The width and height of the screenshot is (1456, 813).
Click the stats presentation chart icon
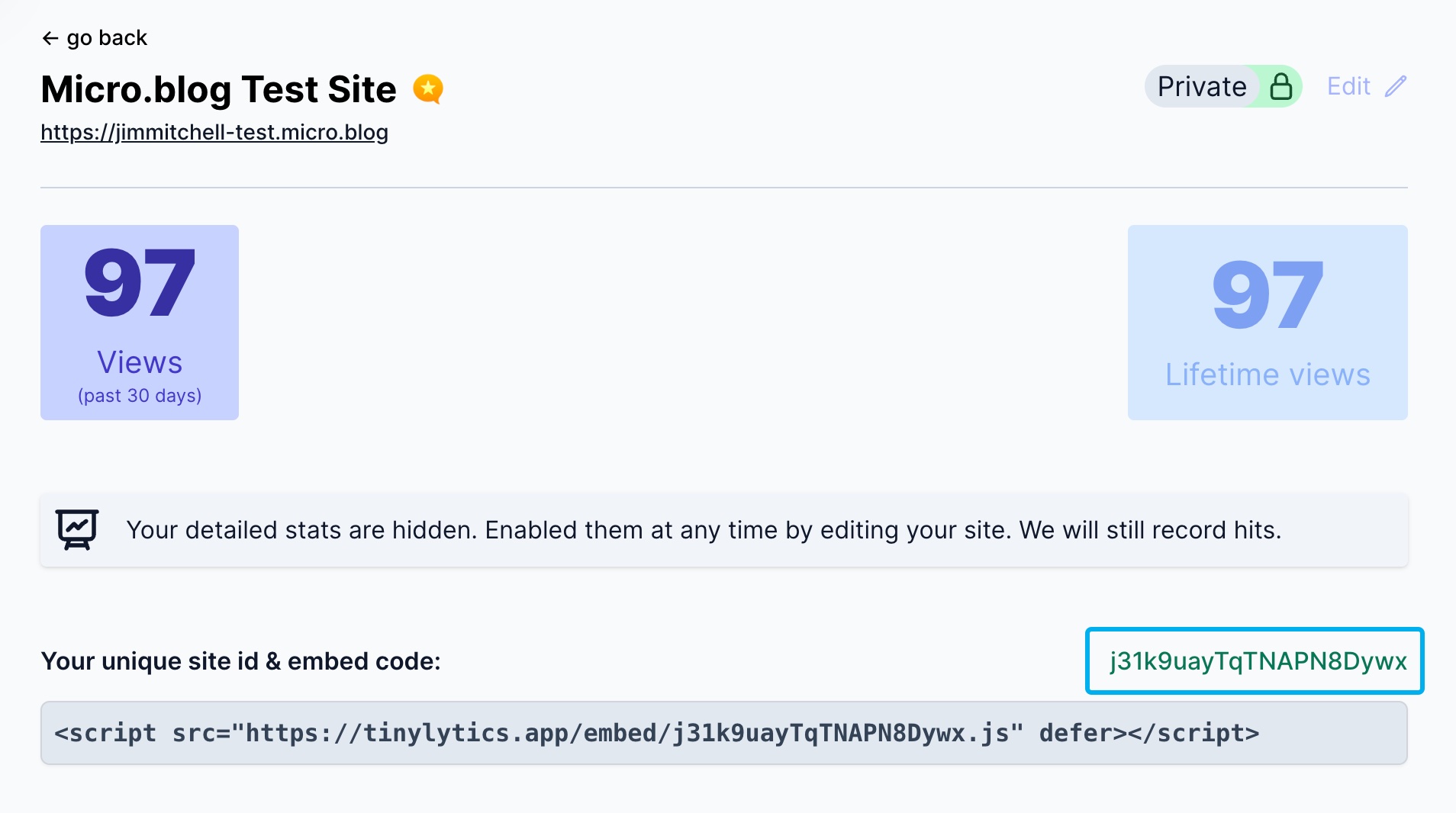coord(77,529)
